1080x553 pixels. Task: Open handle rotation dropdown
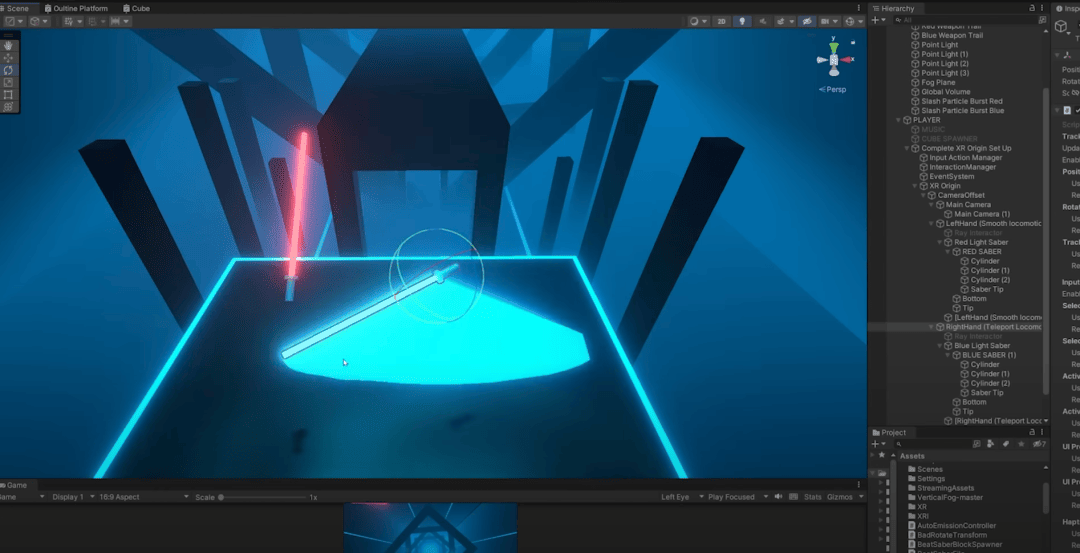click(x=39, y=21)
